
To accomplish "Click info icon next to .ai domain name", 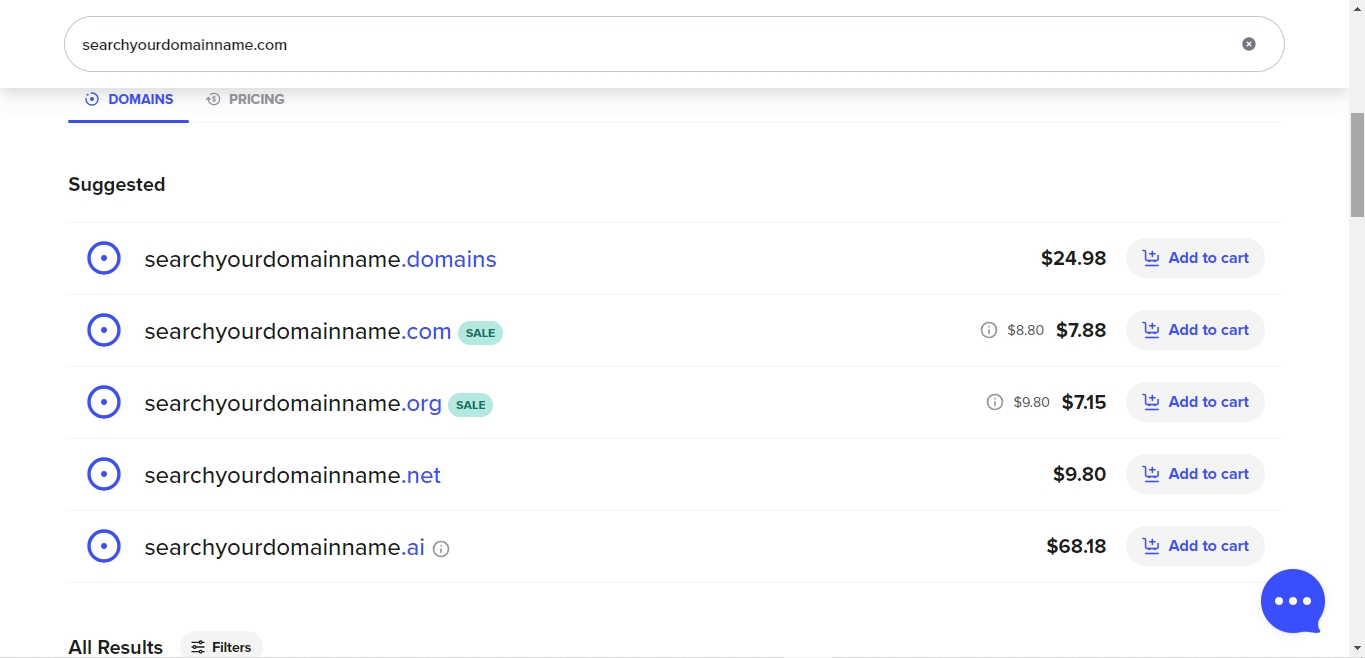I will [441, 549].
